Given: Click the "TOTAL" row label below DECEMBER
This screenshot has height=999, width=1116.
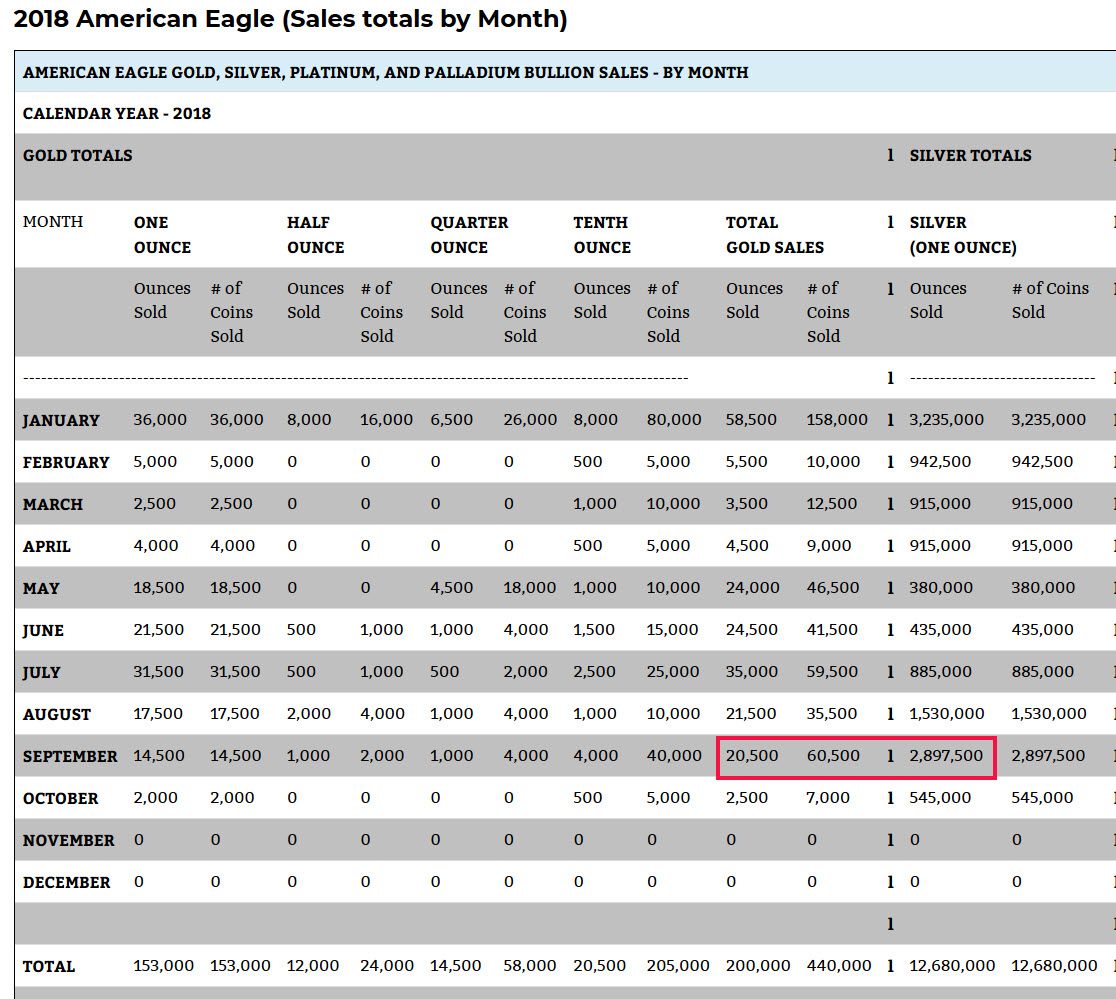Looking at the screenshot, I should click(x=48, y=966).
